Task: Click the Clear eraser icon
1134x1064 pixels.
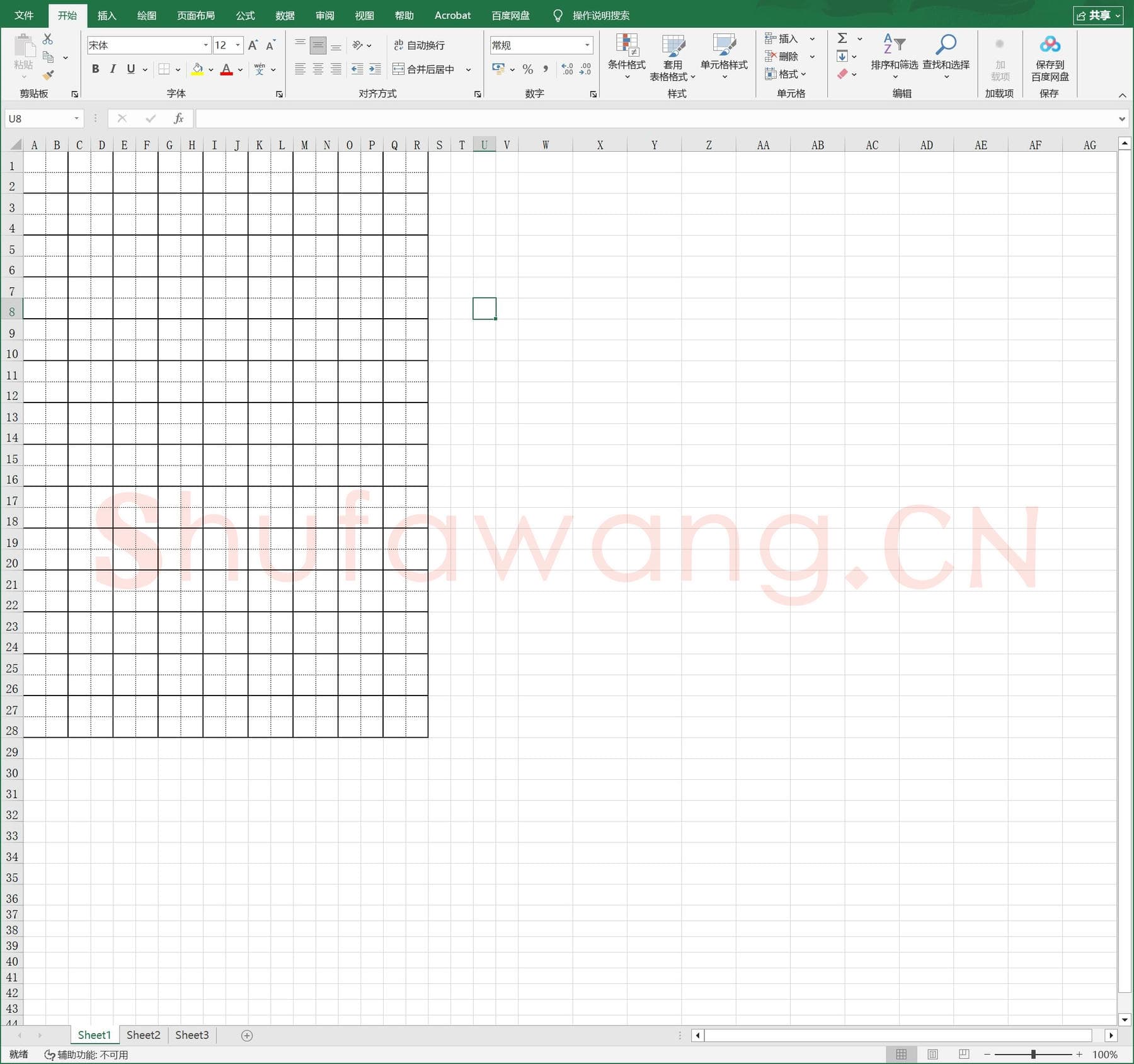Action: point(842,74)
